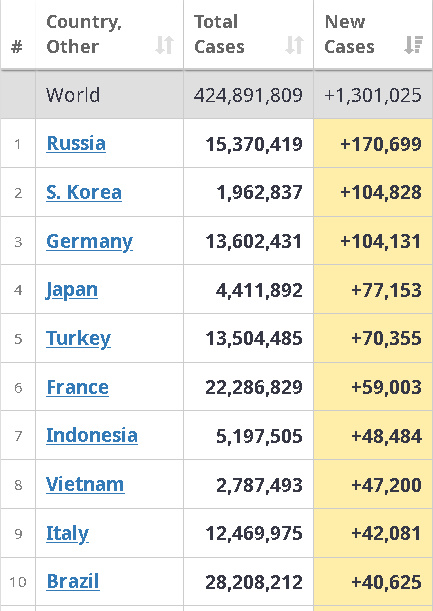Open the Indonesia country link
Viewport: 433px width, 611px height.
pos(92,436)
